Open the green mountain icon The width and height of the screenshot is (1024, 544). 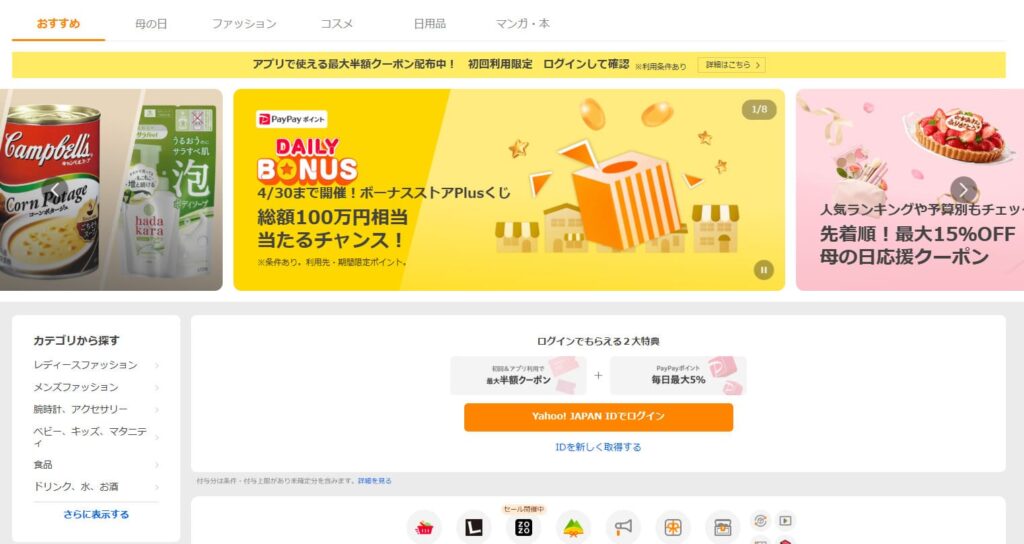click(x=573, y=527)
